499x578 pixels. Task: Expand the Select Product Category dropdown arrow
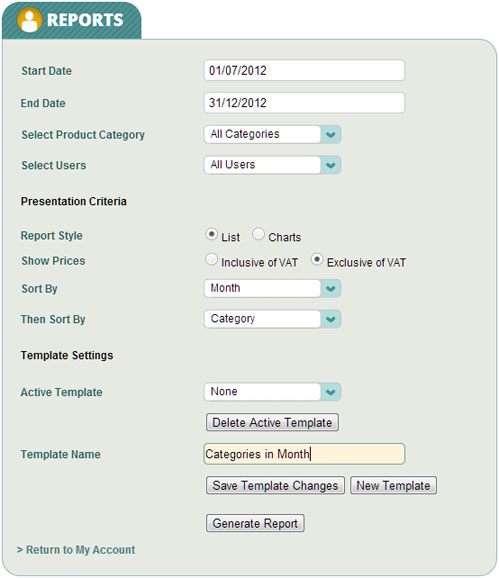(331, 134)
